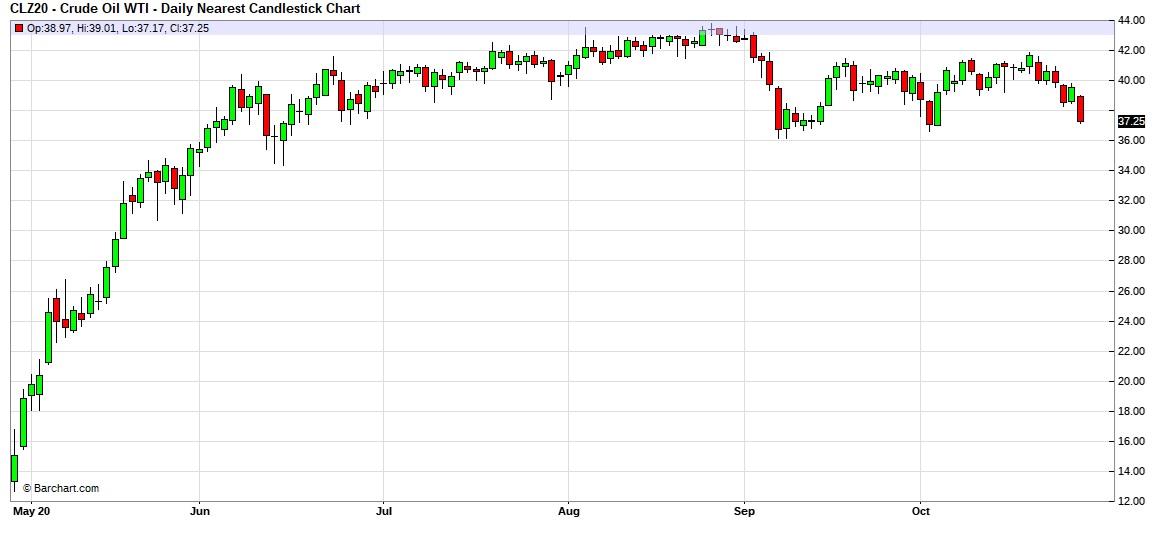Click the 12.00 price axis label
Viewport: 1156px width, 542px height.
1132,501
